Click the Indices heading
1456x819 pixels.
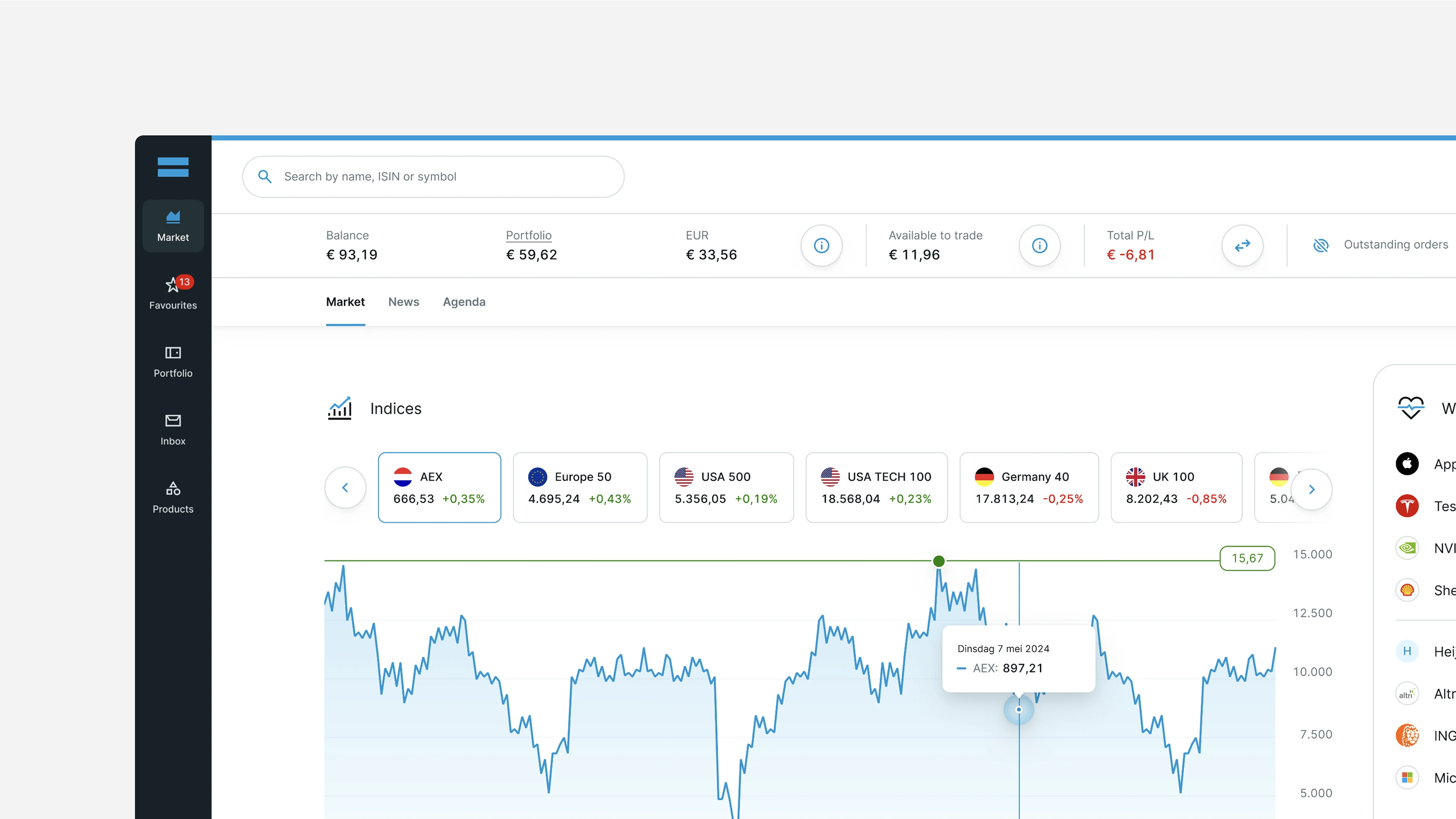click(396, 409)
